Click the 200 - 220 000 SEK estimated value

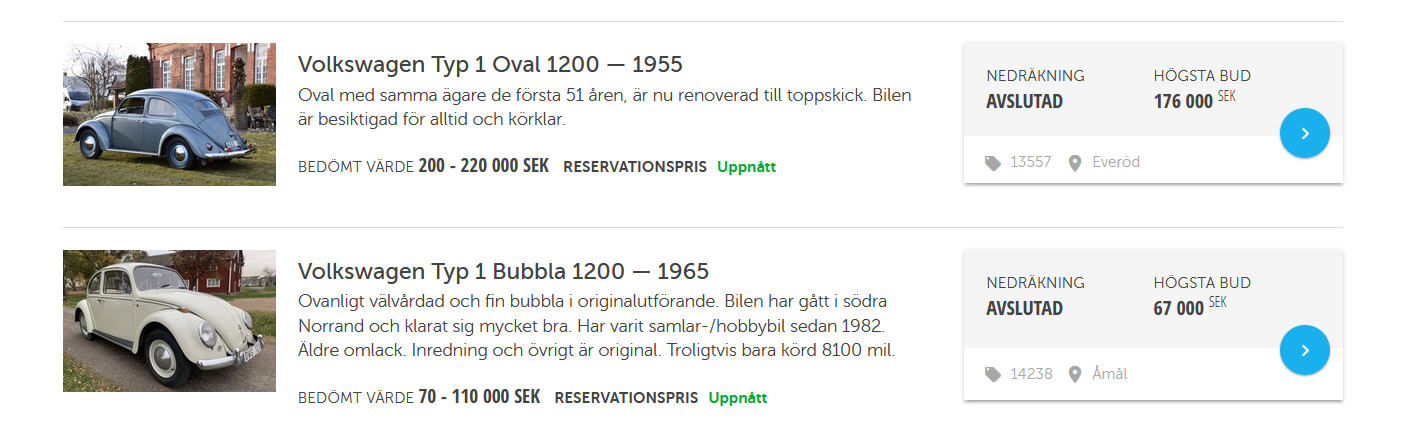[x=483, y=166]
